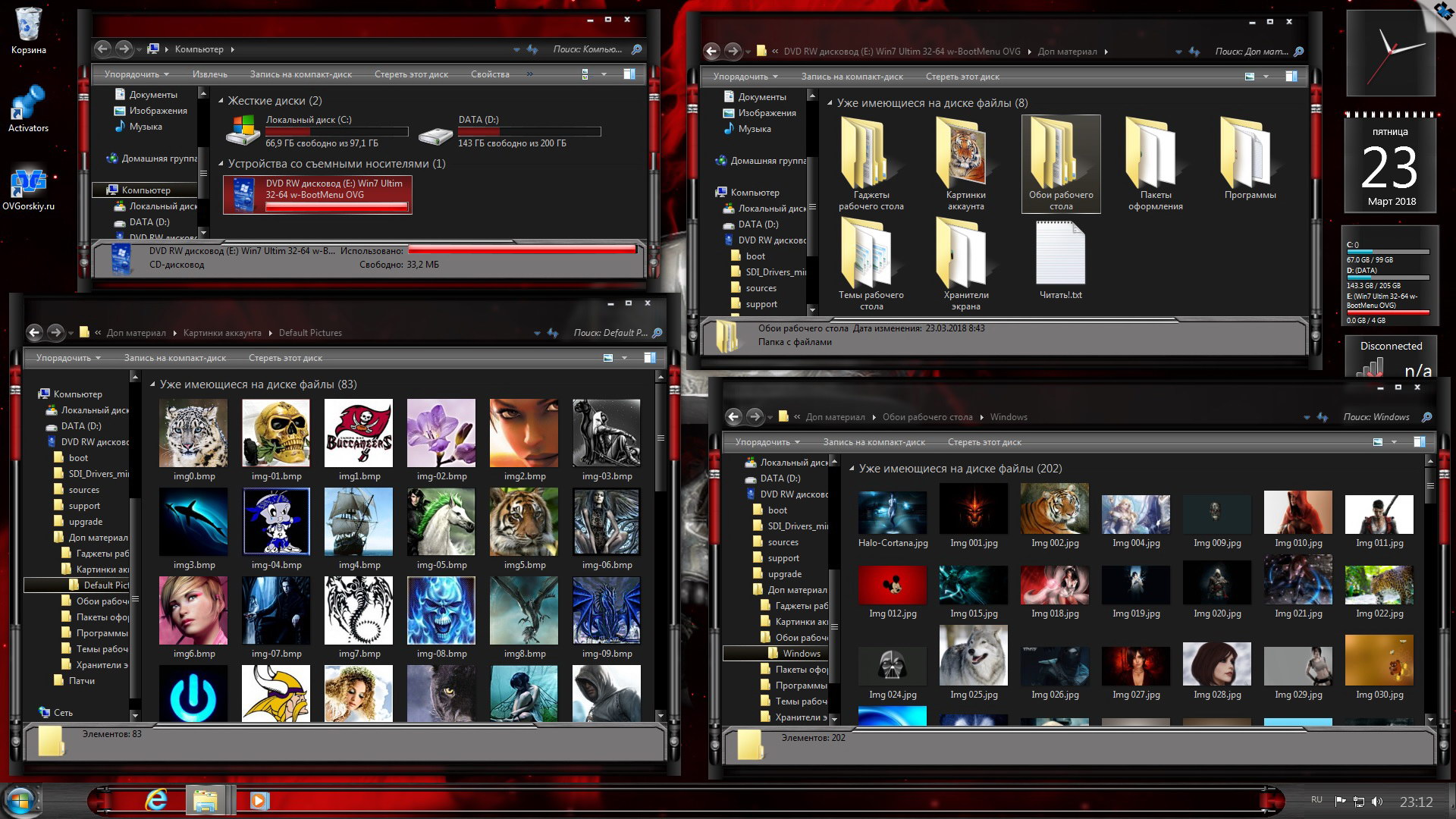Viewport: 1456px width, 819px height.
Task: Select the Windows folder in the tree
Action: tap(801, 654)
